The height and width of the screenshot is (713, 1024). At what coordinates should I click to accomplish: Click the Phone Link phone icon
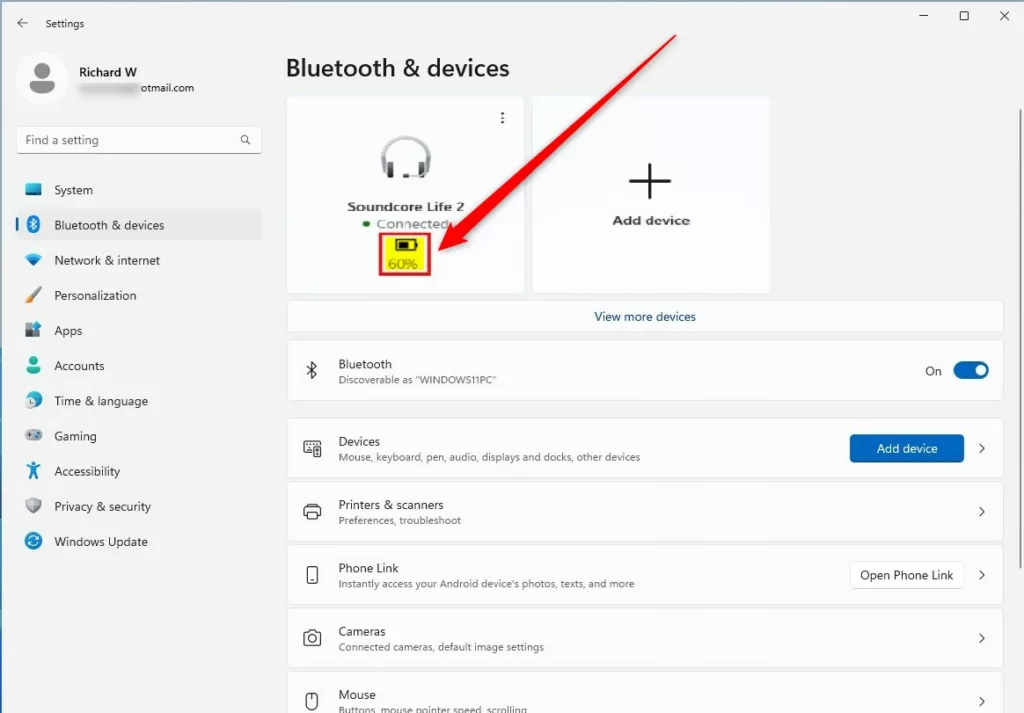tap(312, 575)
